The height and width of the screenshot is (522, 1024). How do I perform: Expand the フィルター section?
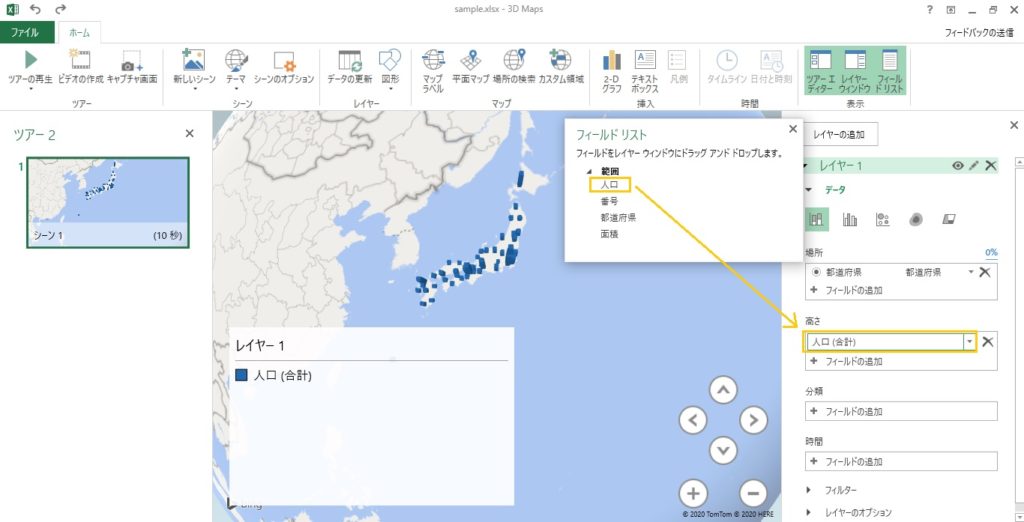[x=810, y=490]
